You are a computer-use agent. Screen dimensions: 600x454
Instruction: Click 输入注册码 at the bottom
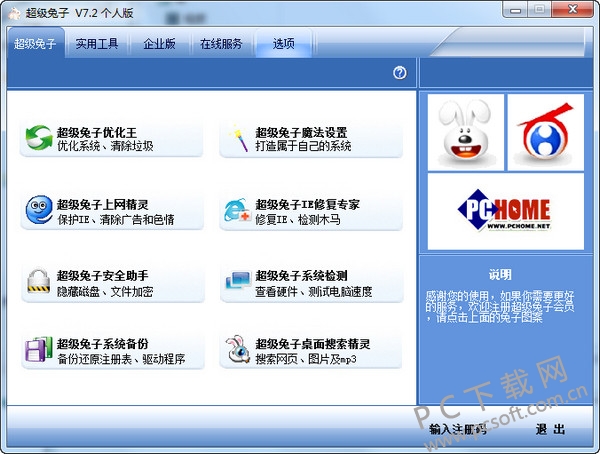[458, 429]
